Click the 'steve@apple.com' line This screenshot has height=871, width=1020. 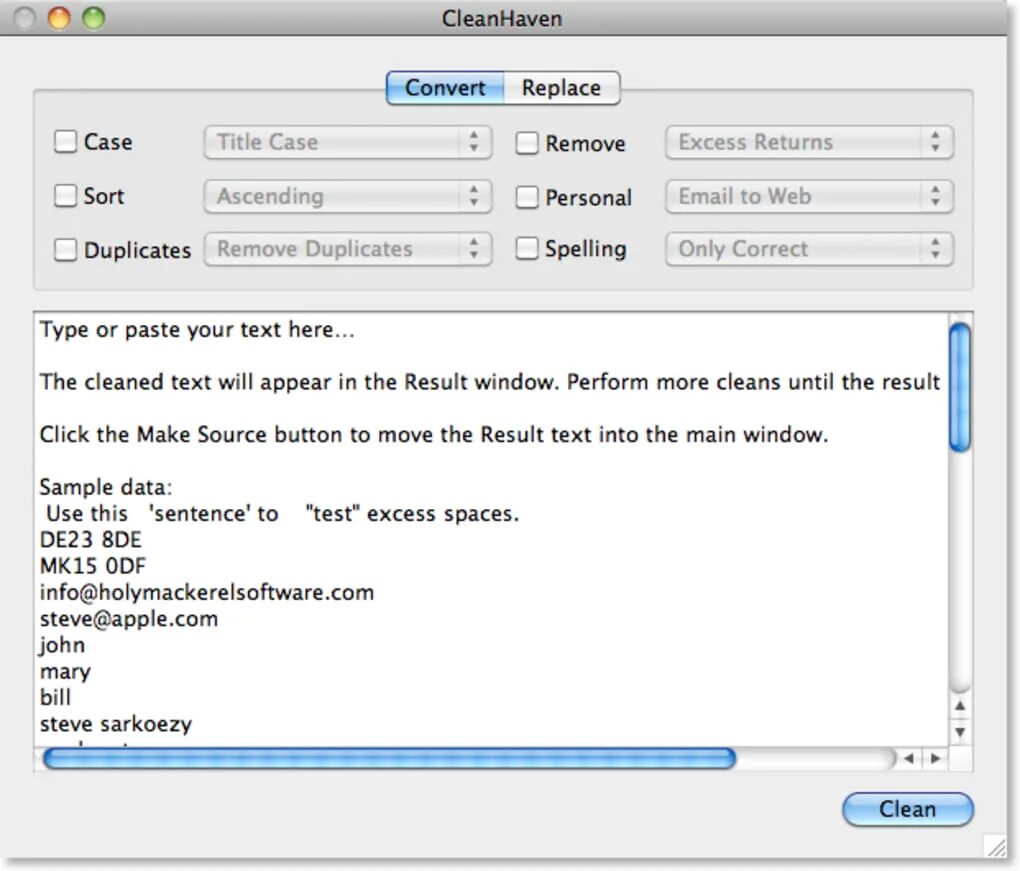click(129, 619)
